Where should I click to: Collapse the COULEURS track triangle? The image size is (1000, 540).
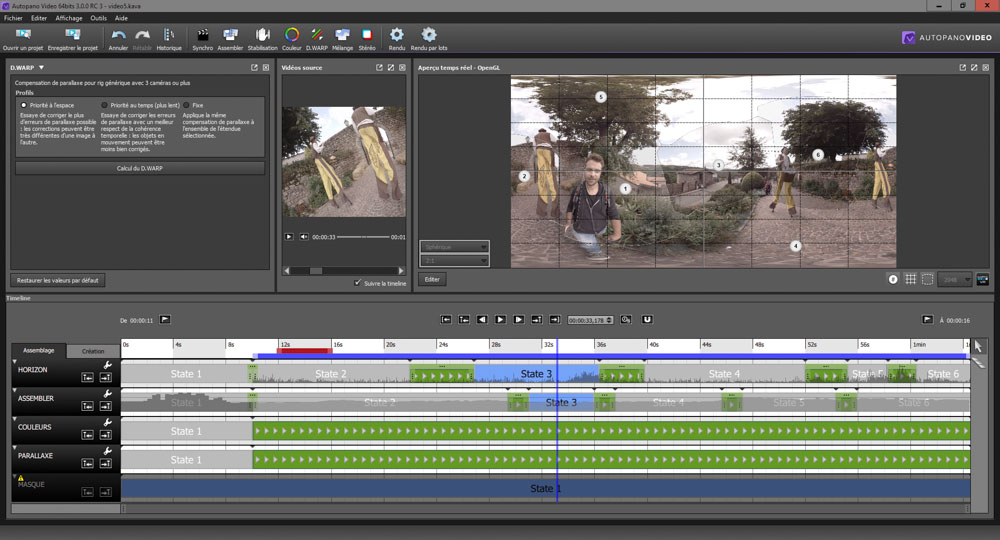[15, 421]
